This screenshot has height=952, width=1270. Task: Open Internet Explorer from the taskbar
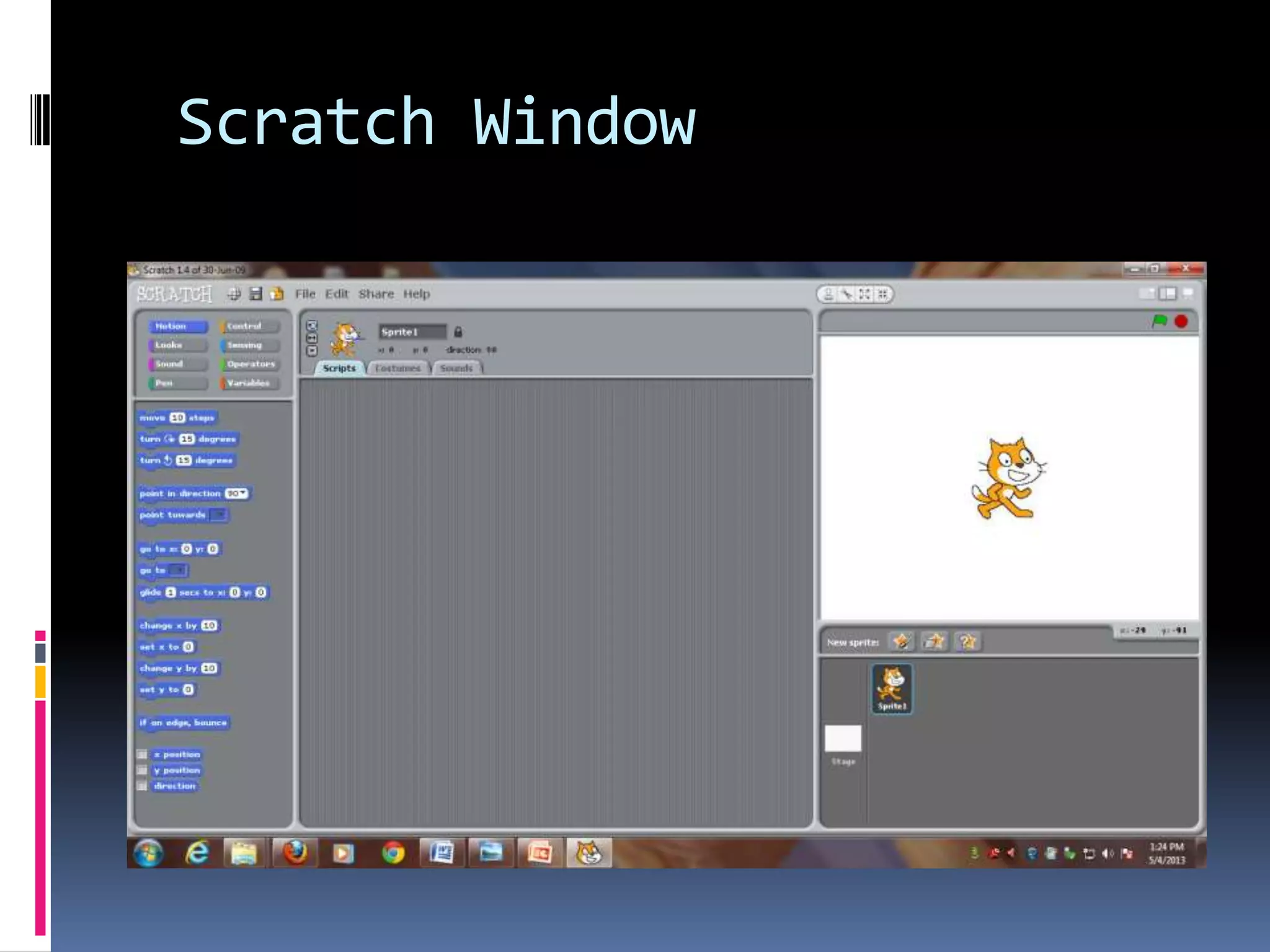(x=197, y=853)
